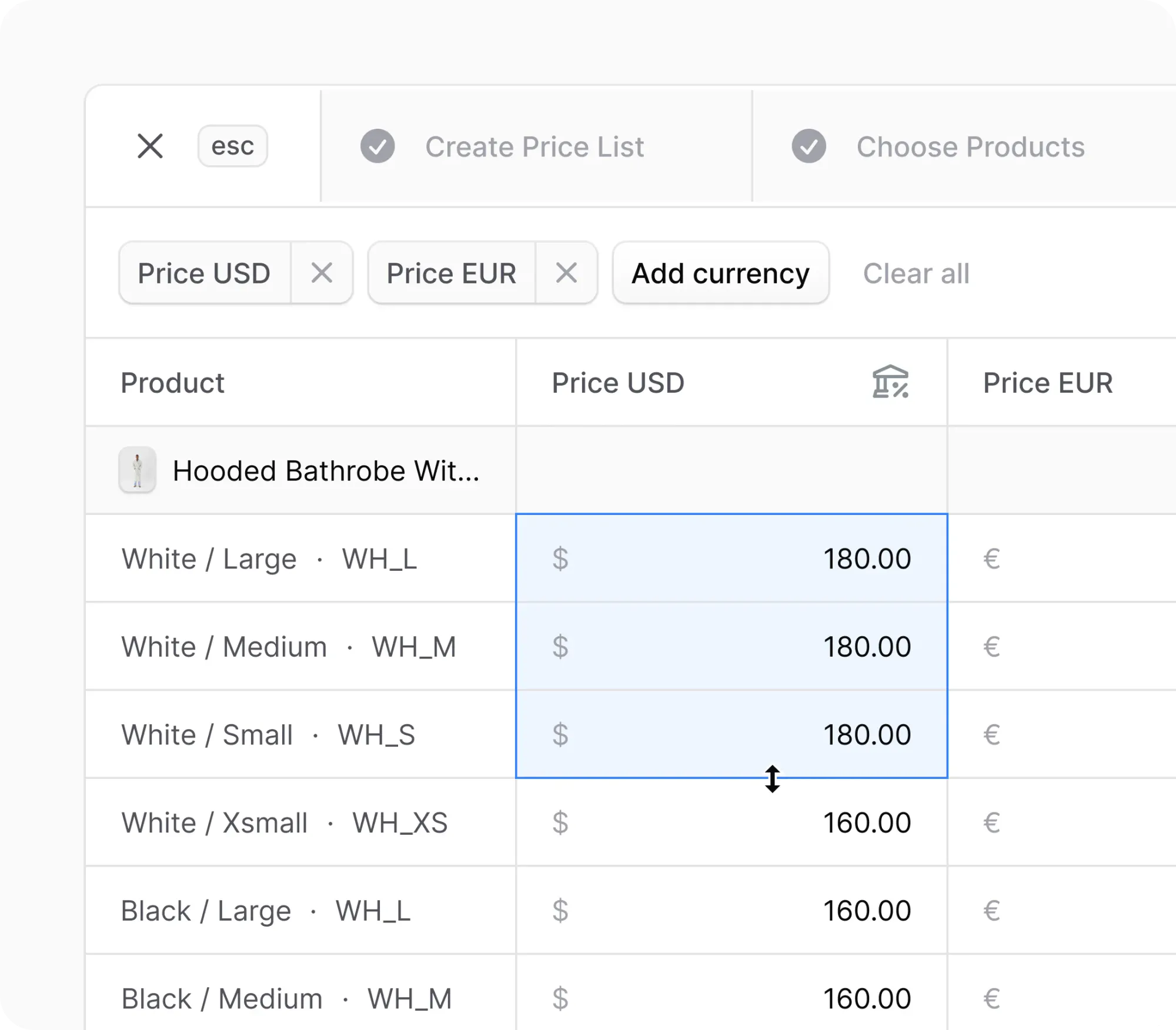This screenshot has width=1176, height=1030.
Task: Remove the Price EUR currency chip
Action: pyautogui.click(x=566, y=273)
